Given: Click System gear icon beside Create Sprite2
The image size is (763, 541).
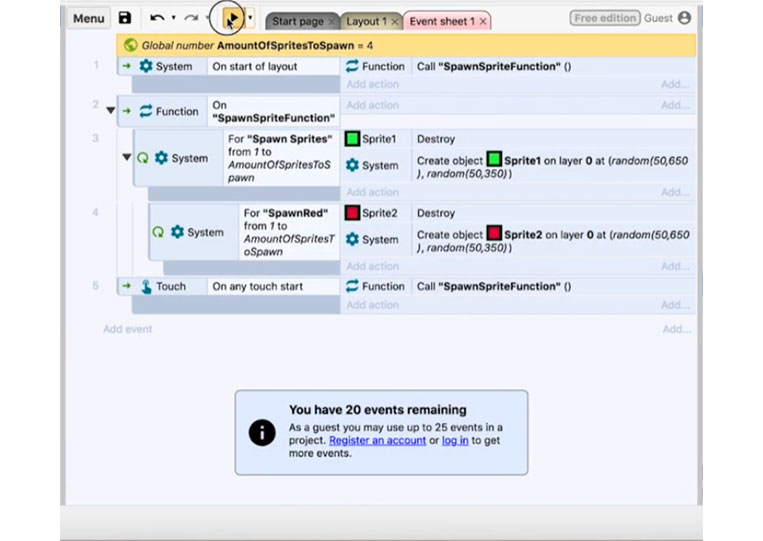Looking at the screenshot, I should [x=352, y=239].
